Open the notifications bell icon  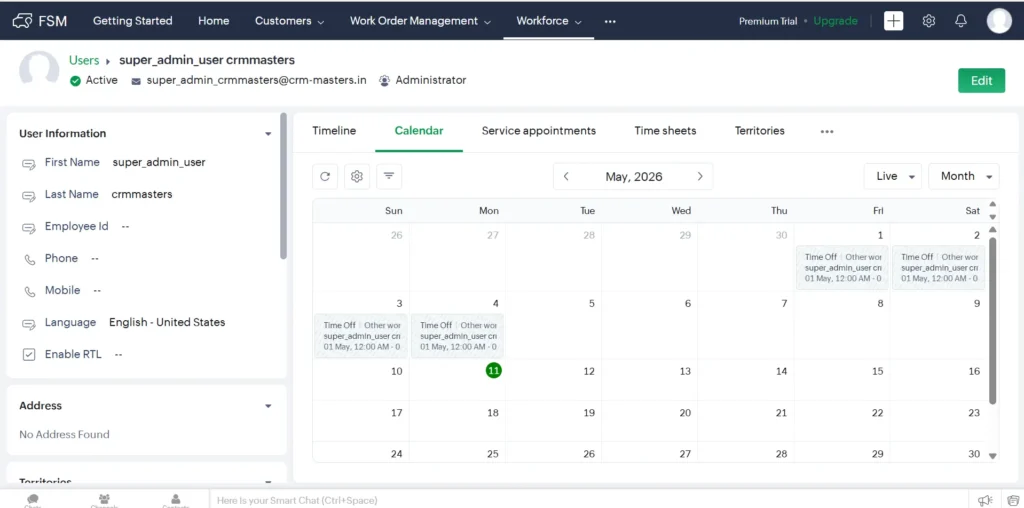(961, 21)
